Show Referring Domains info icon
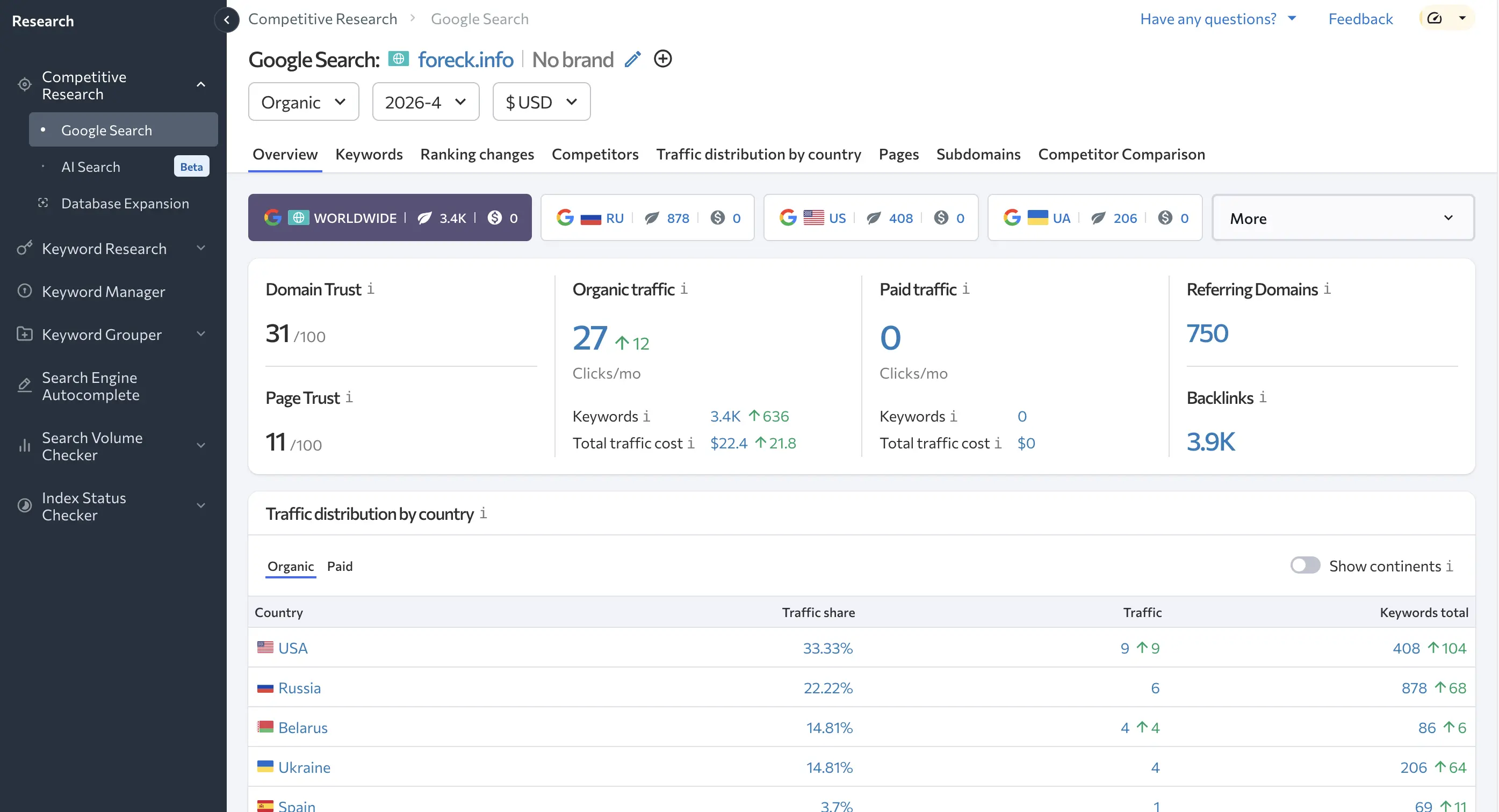The width and height of the screenshot is (1499, 812). pos(1327,288)
